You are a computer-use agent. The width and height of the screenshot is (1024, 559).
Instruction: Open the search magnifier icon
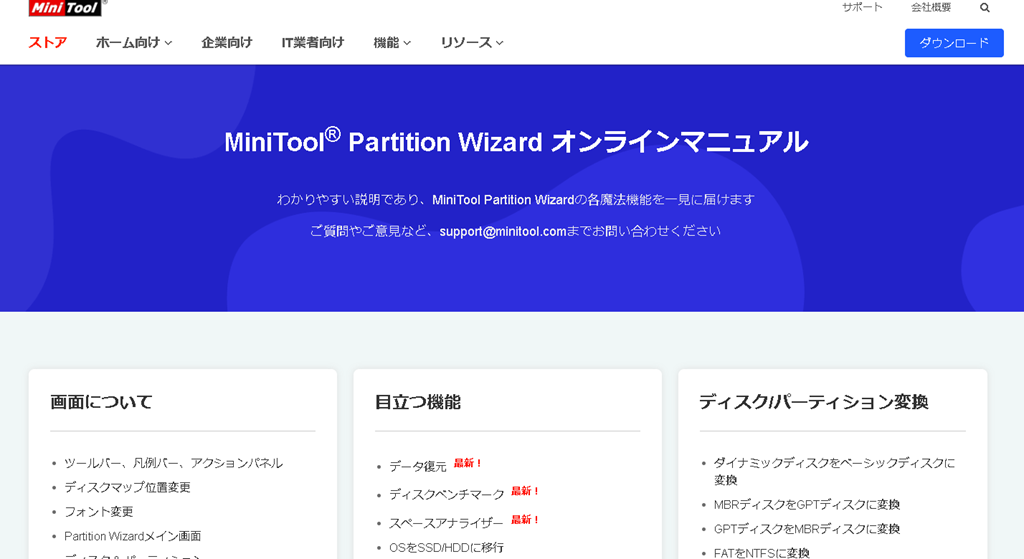click(x=984, y=8)
